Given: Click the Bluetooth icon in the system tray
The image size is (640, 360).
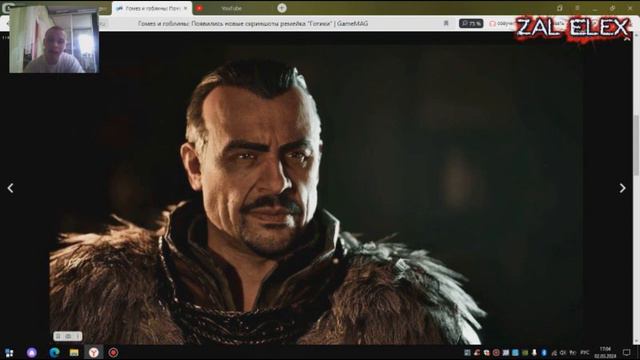Looking at the screenshot, I should click(544, 353).
